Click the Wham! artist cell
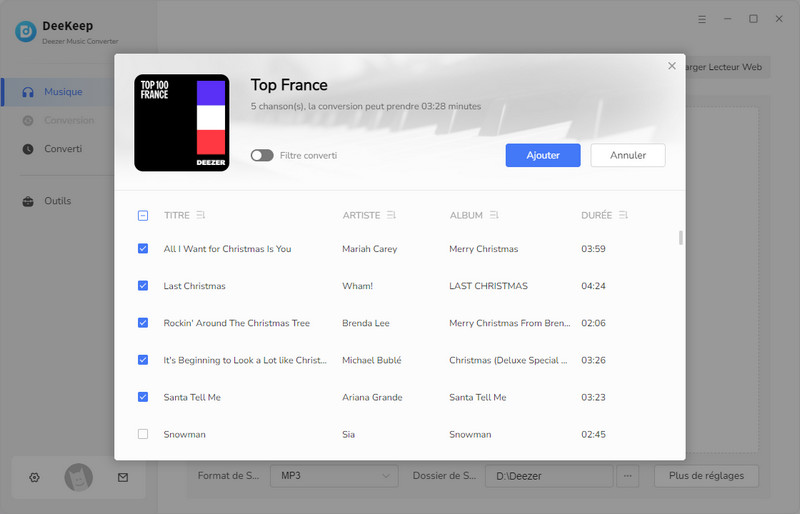 (x=357, y=286)
